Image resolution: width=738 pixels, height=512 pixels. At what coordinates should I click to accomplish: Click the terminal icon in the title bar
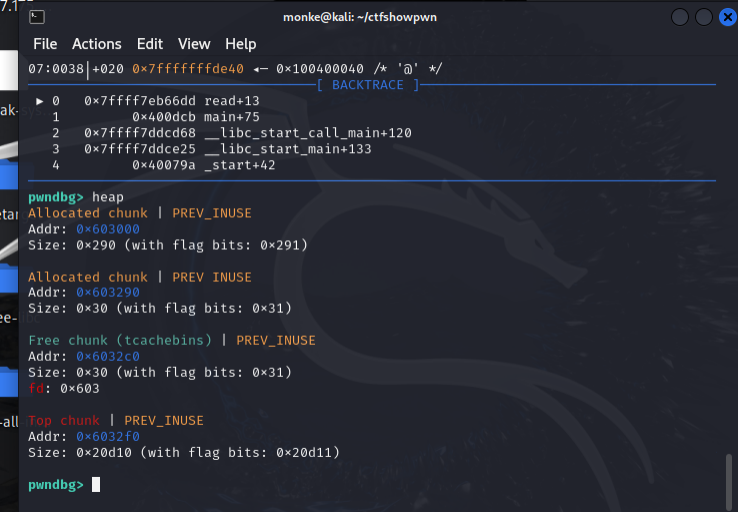35,17
